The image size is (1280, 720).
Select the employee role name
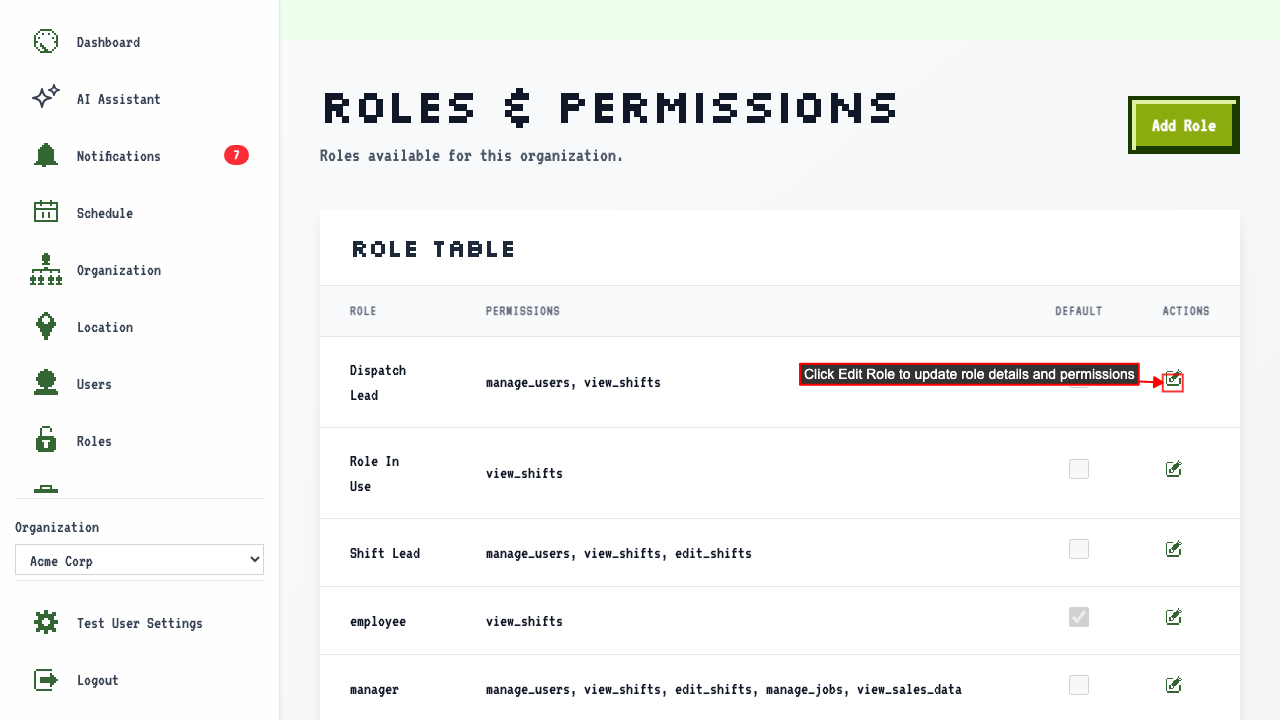pyautogui.click(x=378, y=621)
